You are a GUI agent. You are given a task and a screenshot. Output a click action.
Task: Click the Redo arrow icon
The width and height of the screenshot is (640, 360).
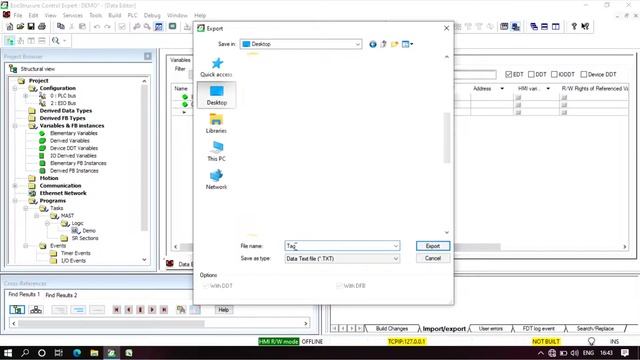coord(107,27)
